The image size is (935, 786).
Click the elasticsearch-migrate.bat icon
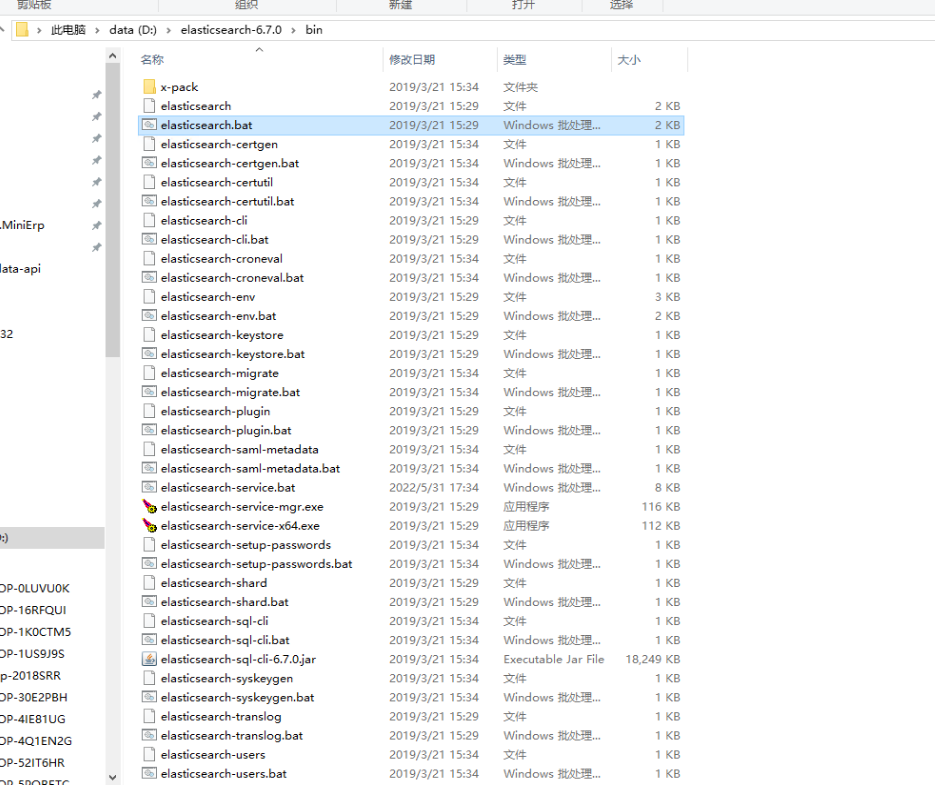150,392
